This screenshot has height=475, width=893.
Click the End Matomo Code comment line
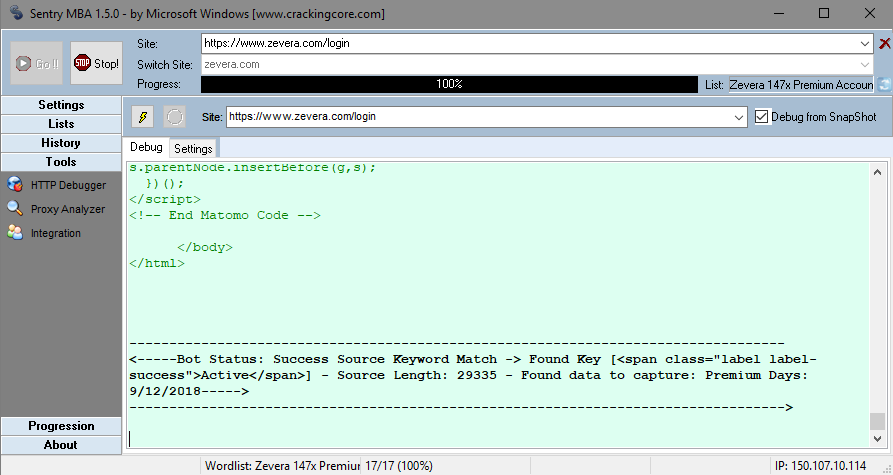tap(225, 215)
